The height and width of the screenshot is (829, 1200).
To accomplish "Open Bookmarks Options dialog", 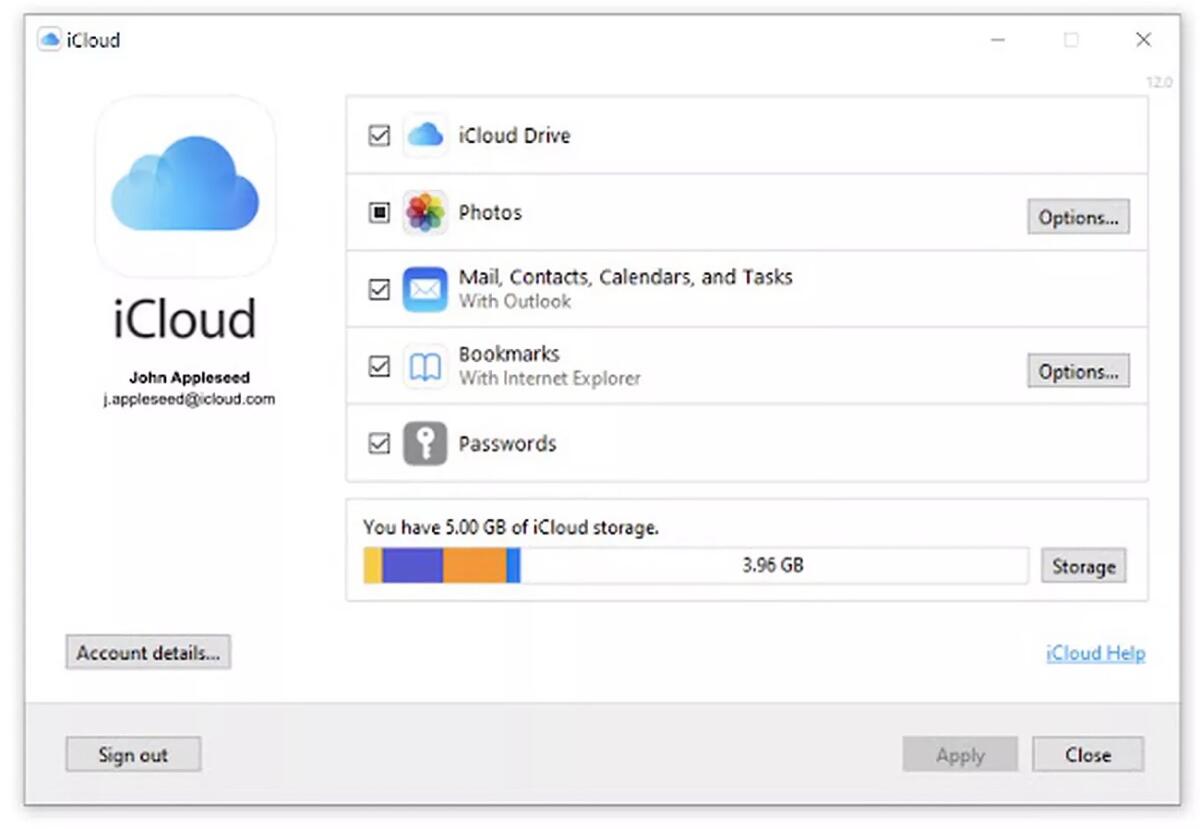I will (x=1078, y=371).
